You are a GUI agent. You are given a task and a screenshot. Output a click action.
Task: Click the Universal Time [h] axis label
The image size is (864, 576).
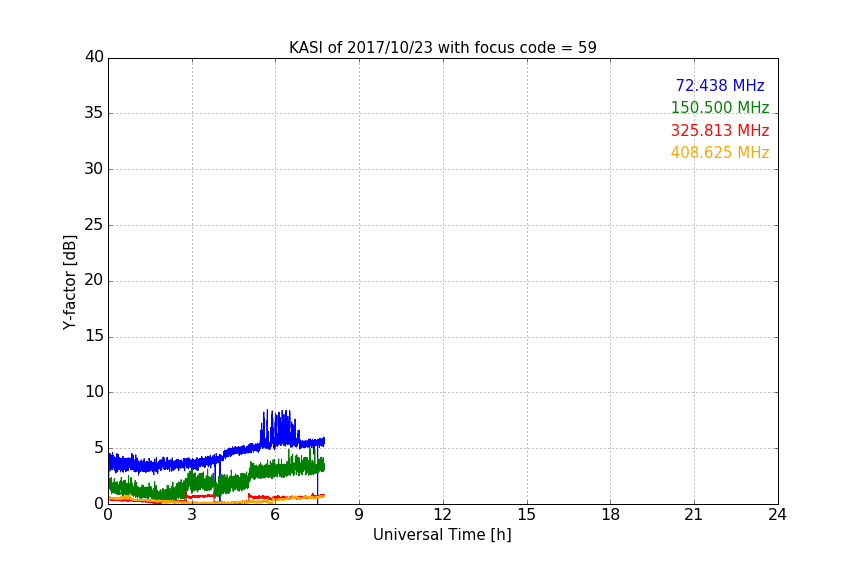click(x=442, y=535)
